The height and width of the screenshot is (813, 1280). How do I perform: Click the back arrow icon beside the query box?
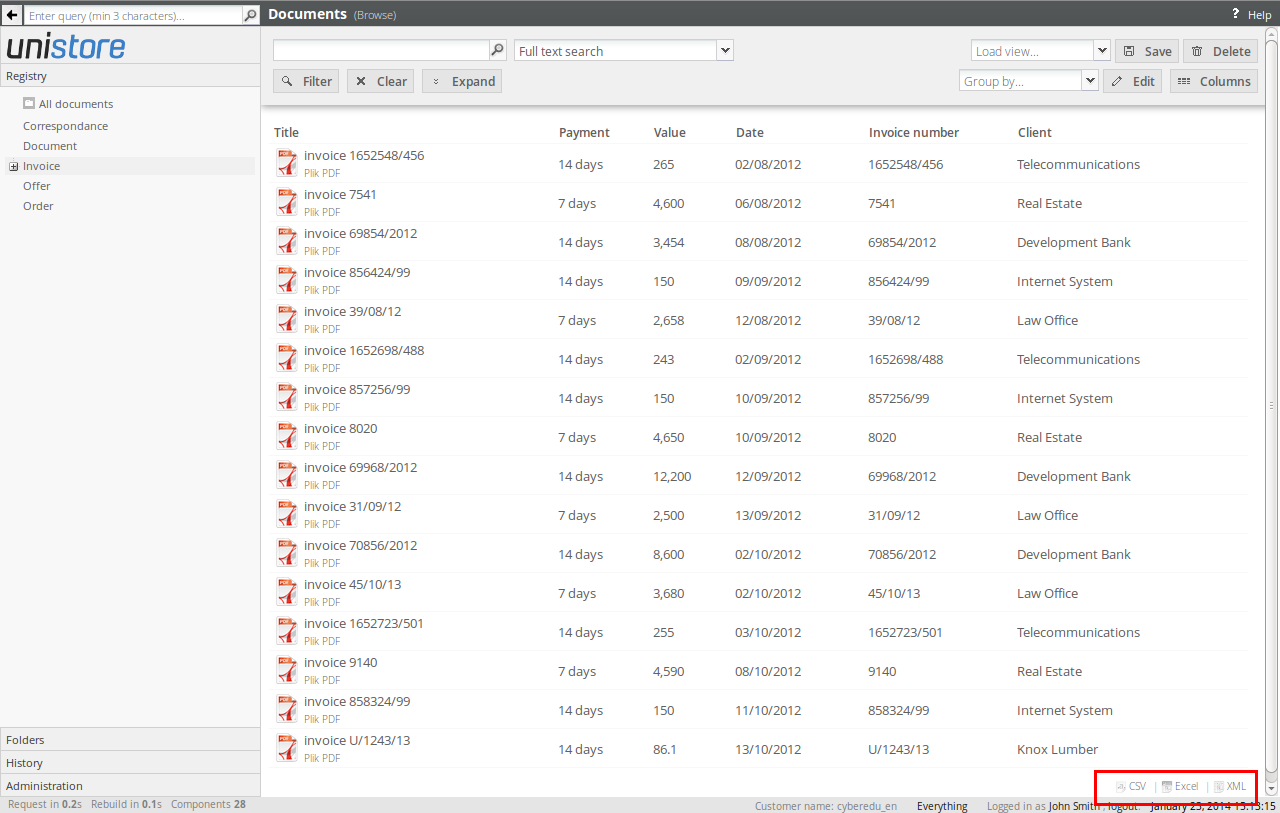(12, 16)
